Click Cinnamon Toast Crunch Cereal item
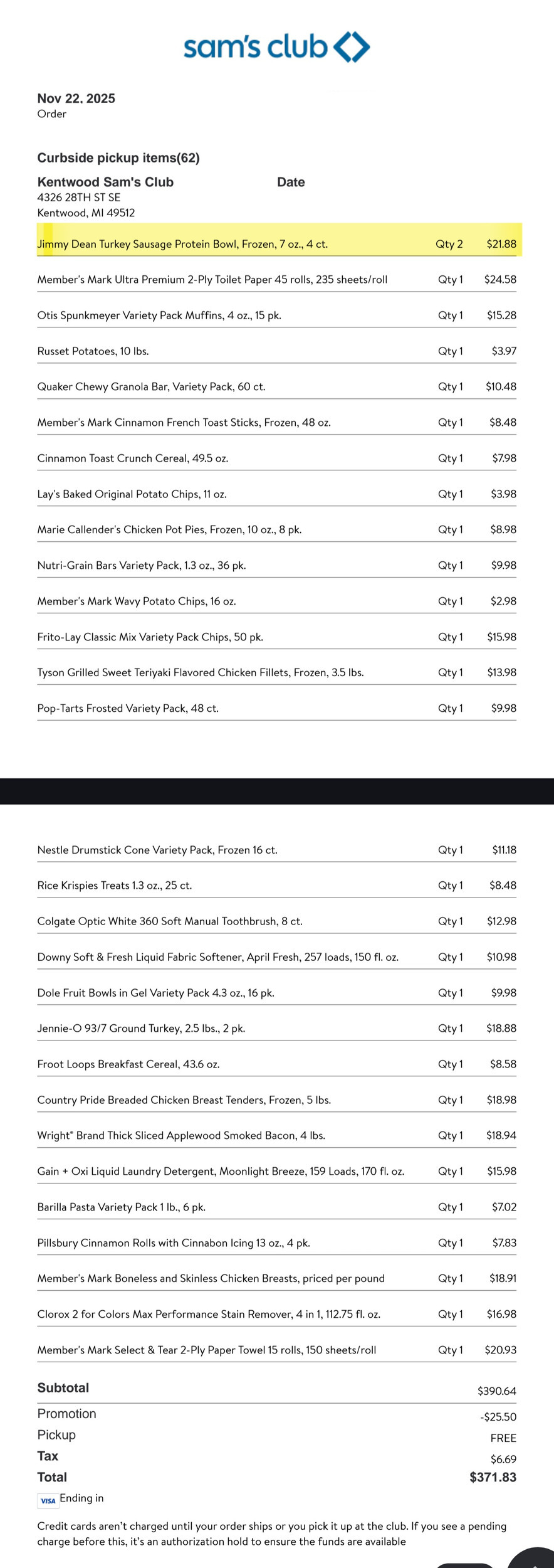This screenshot has width=554, height=1568. (x=132, y=458)
